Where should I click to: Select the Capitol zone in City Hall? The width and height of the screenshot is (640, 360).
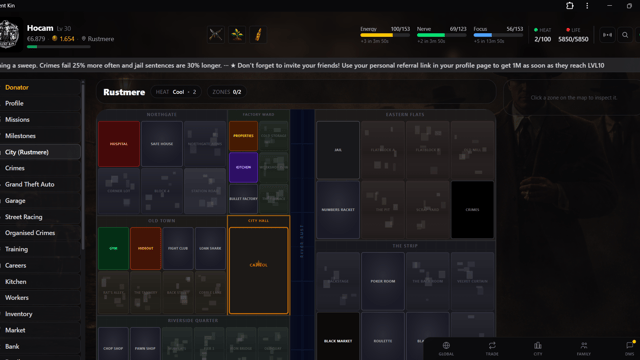pyautogui.click(x=258, y=271)
